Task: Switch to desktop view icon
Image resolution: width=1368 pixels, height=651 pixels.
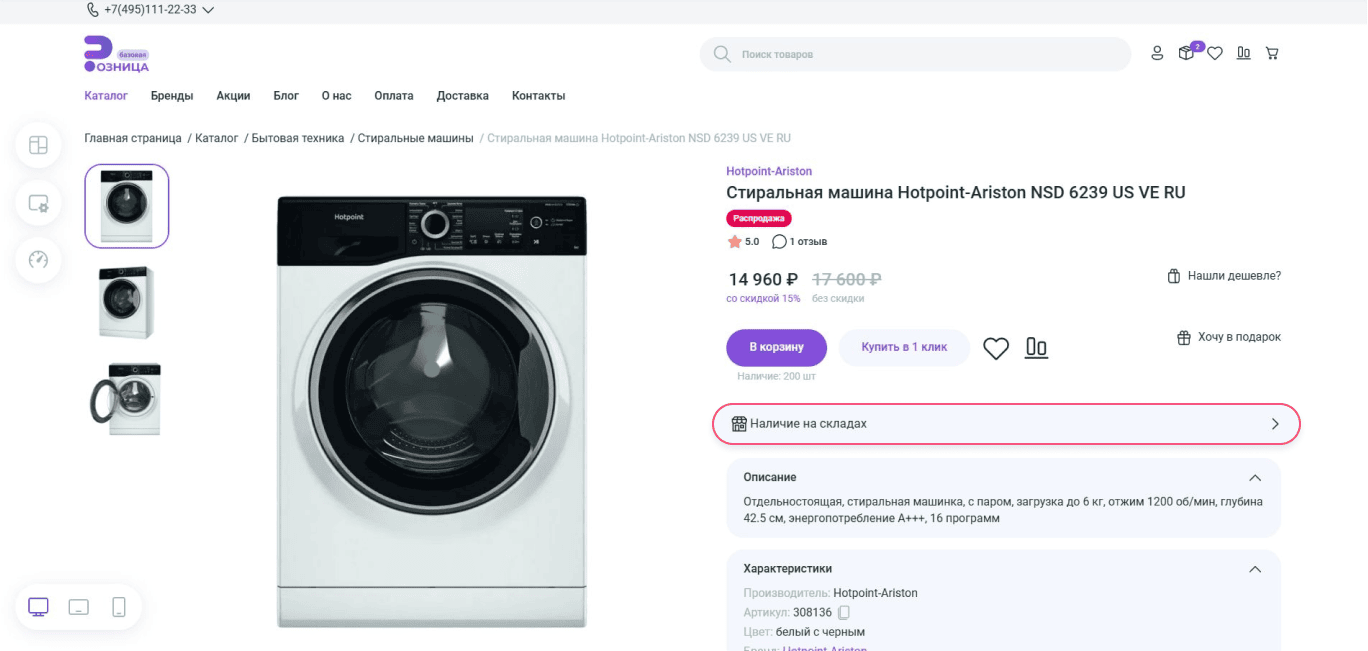Action: click(x=39, y=607)
